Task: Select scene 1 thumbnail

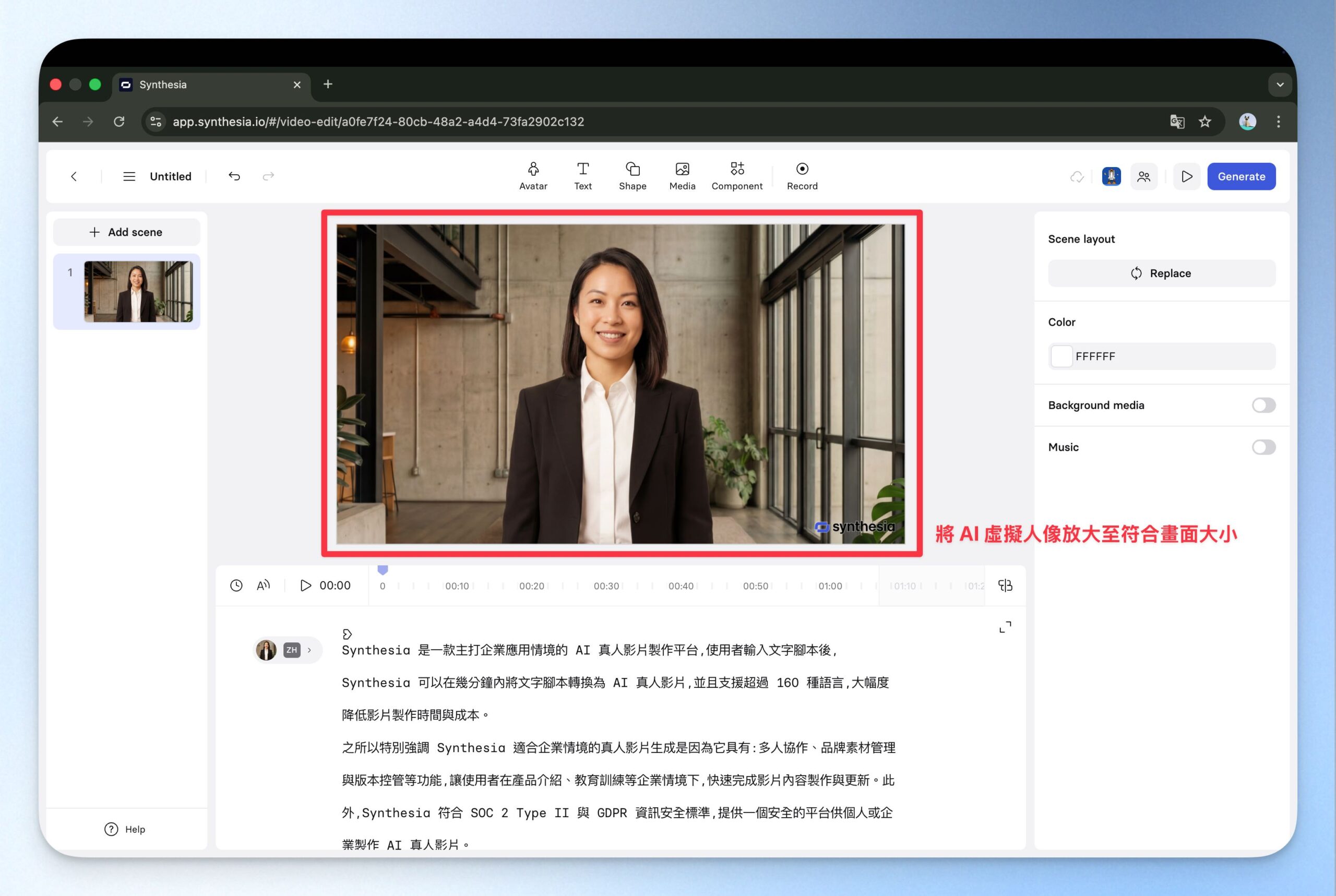Action: point(138,291)
